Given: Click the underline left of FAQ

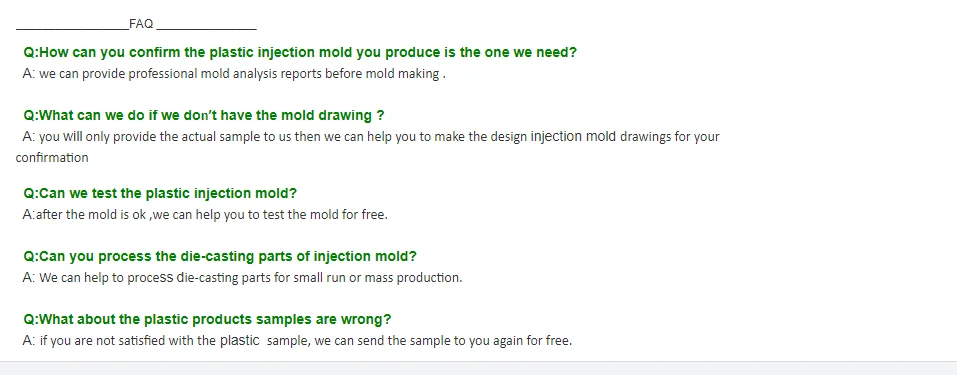Looking at the screenshot, I should (72, 29).
